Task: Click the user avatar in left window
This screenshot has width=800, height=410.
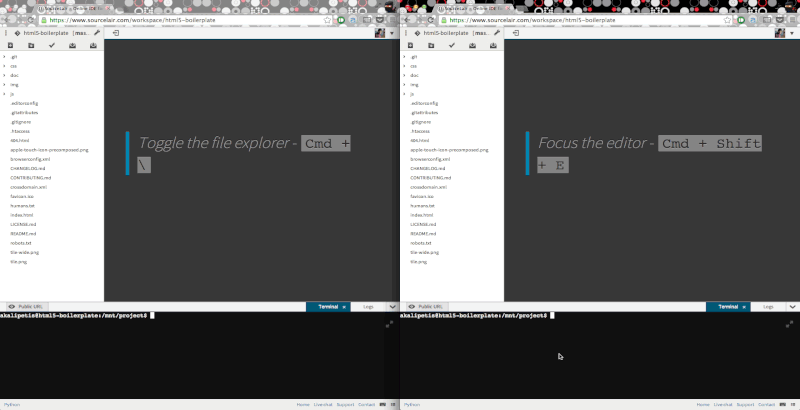Action: coord(380,33)
